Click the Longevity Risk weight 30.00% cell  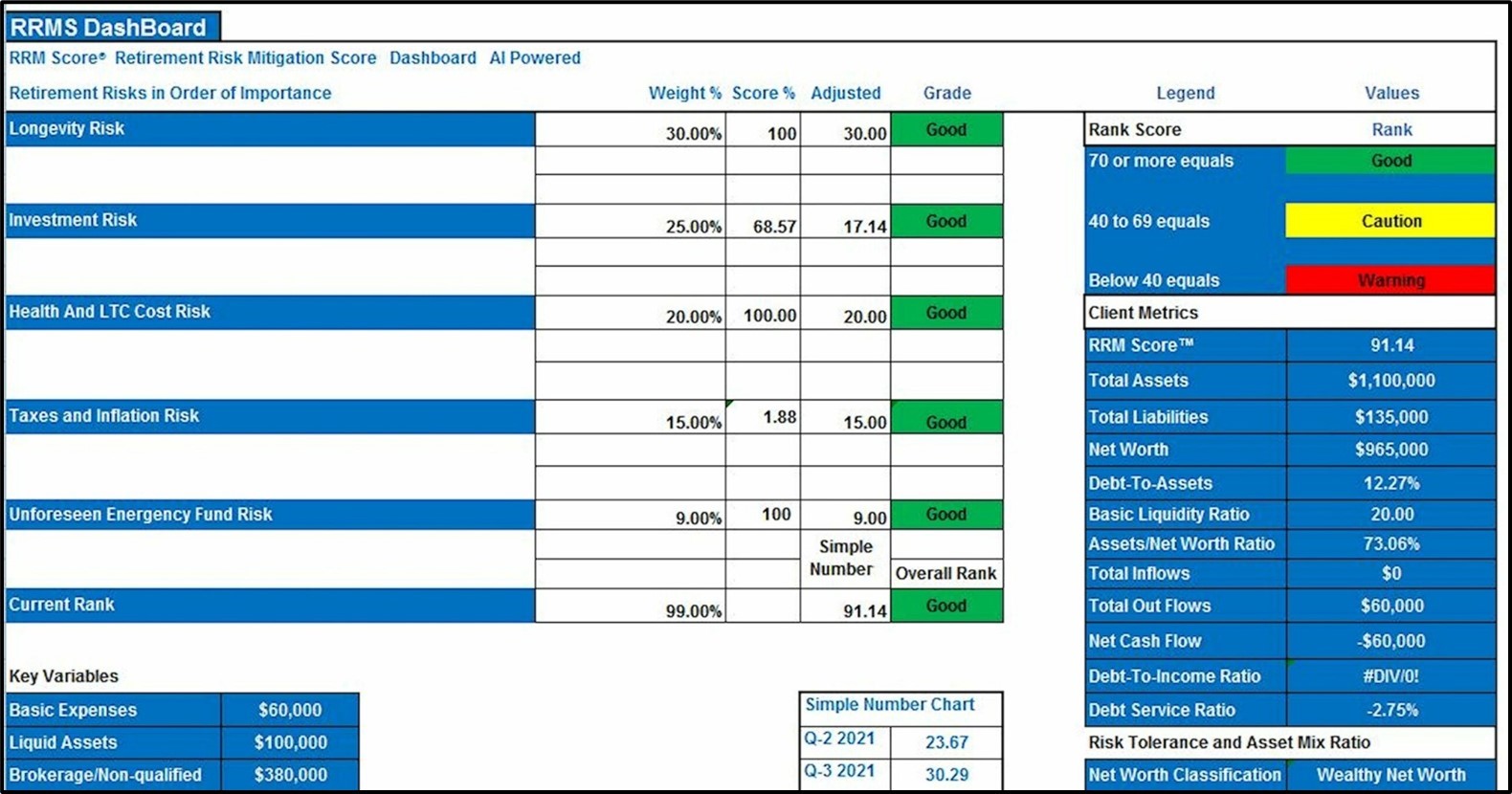coord(631,130)
